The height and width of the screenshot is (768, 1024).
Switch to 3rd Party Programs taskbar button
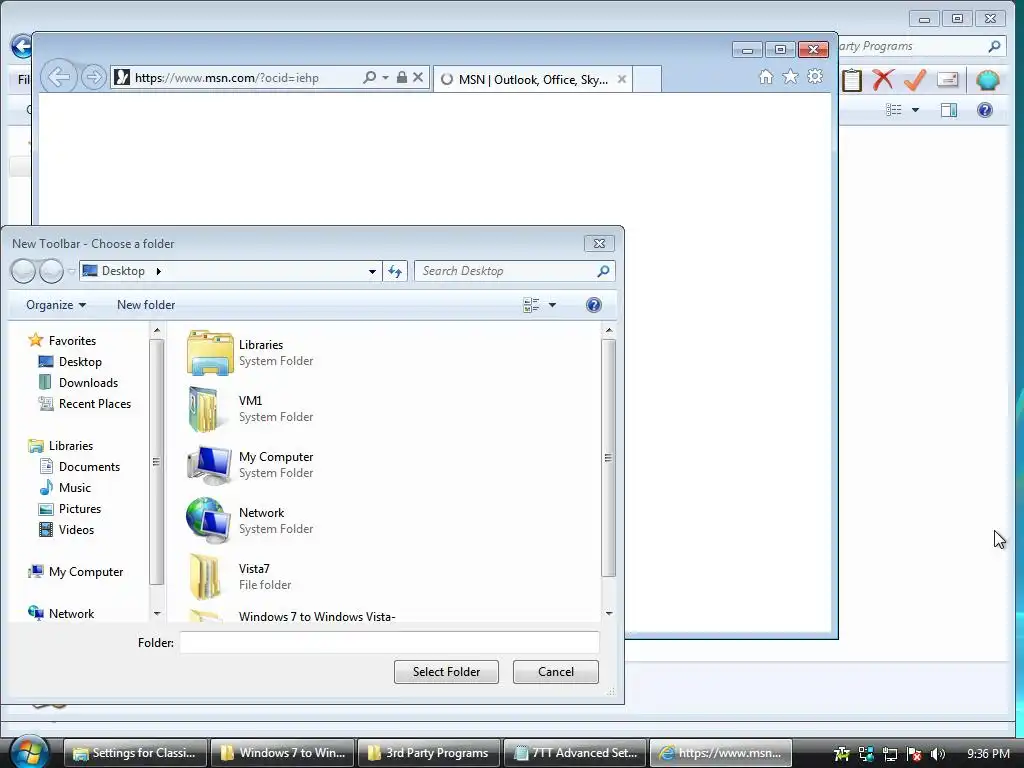click(x=428, y=753)
